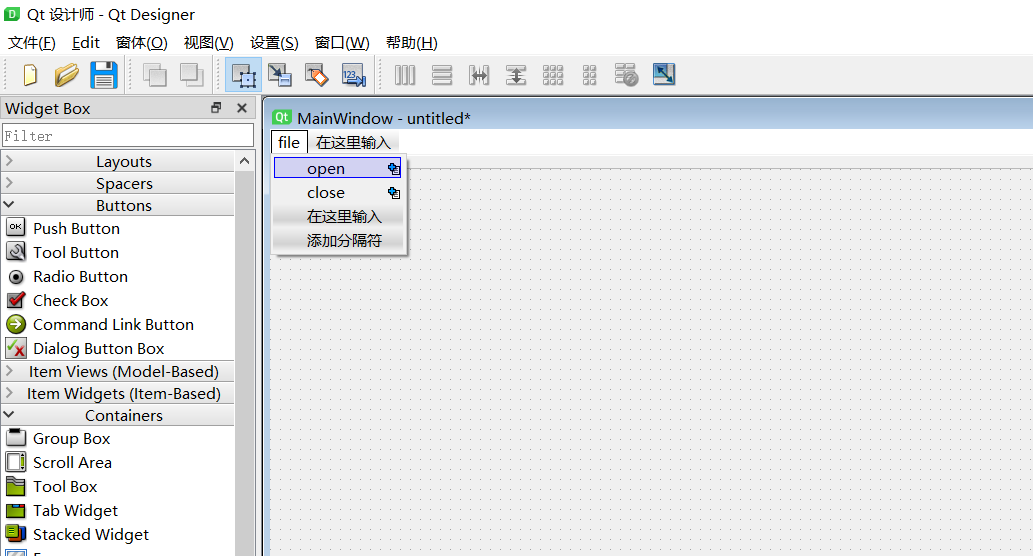Image resolution: width=1033 pixels, height=556 pixels.
Task: Click the Adjust Size toolbar icon
Action: pyautogui.click(x=663, y=74)
